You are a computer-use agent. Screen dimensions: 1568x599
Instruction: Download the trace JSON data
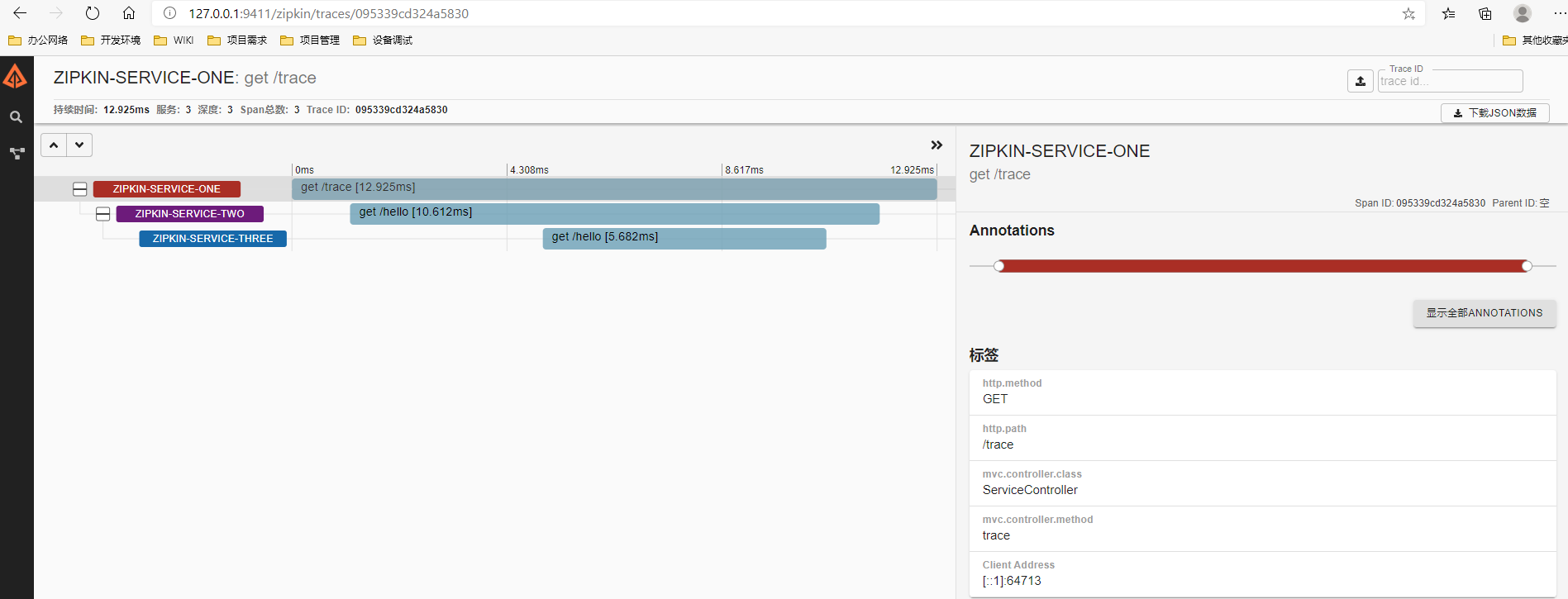coord(1495,113)
